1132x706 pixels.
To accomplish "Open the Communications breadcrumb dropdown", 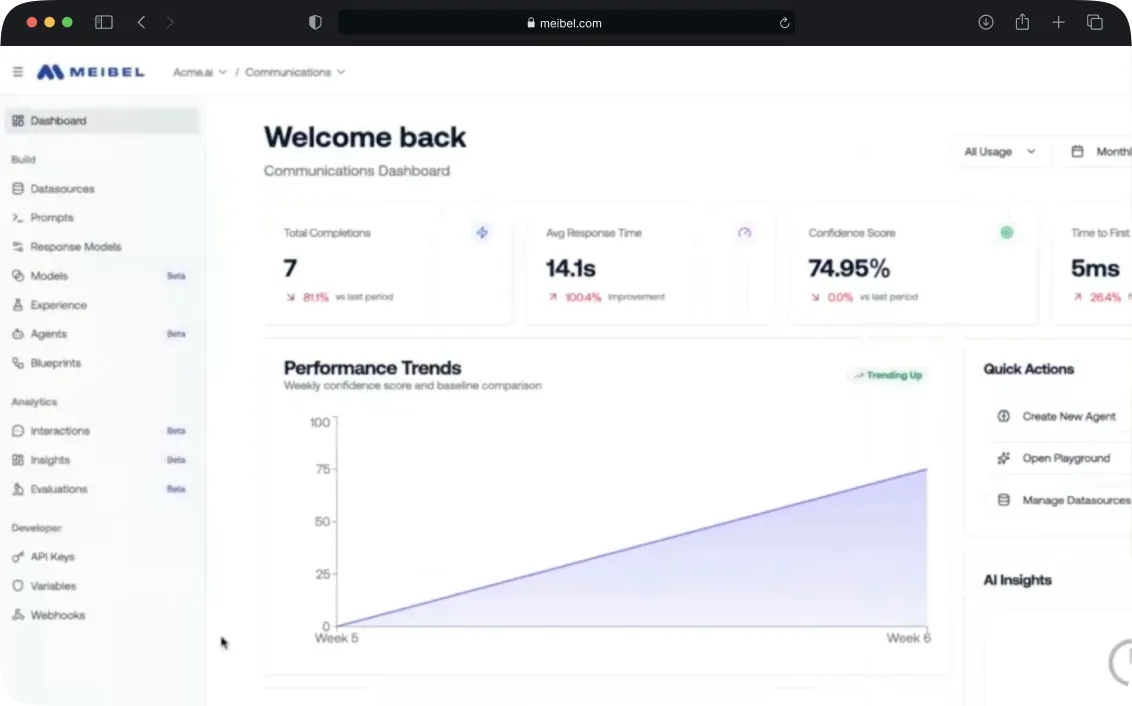I will [294, 71].
